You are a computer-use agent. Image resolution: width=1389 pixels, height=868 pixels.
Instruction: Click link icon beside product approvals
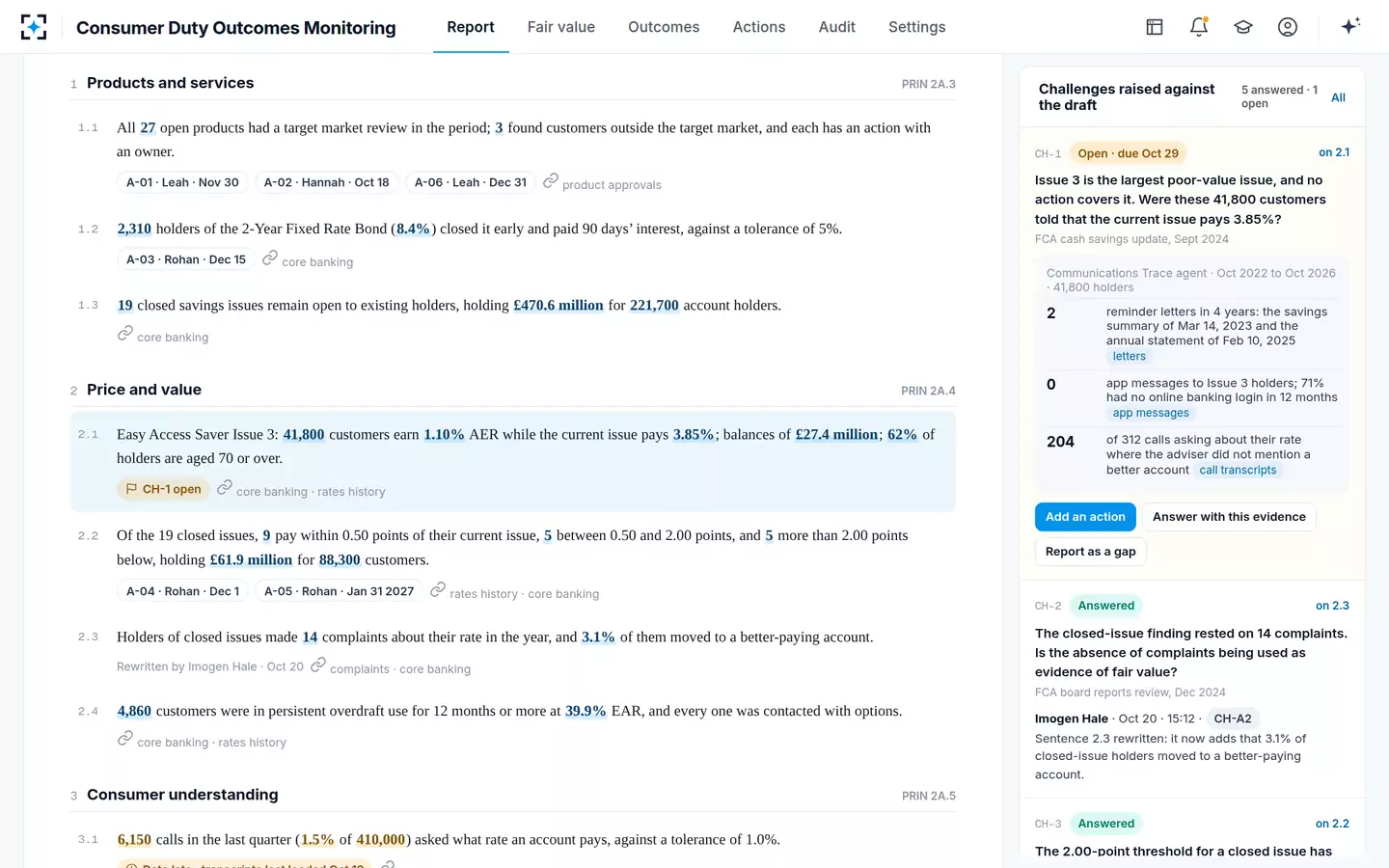[551, 180]
